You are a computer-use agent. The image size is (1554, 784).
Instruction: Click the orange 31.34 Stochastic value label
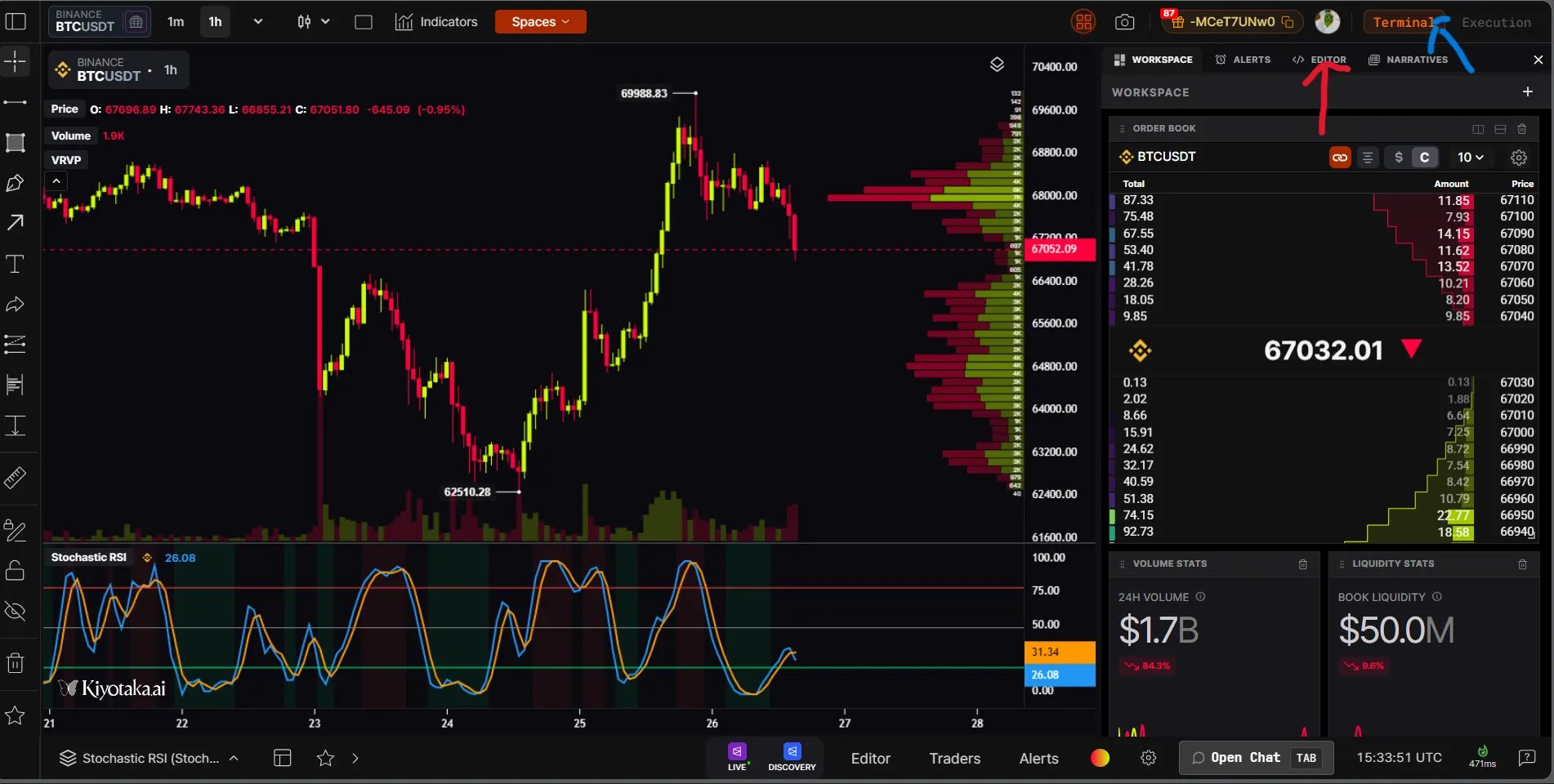tap(1060, 652)
